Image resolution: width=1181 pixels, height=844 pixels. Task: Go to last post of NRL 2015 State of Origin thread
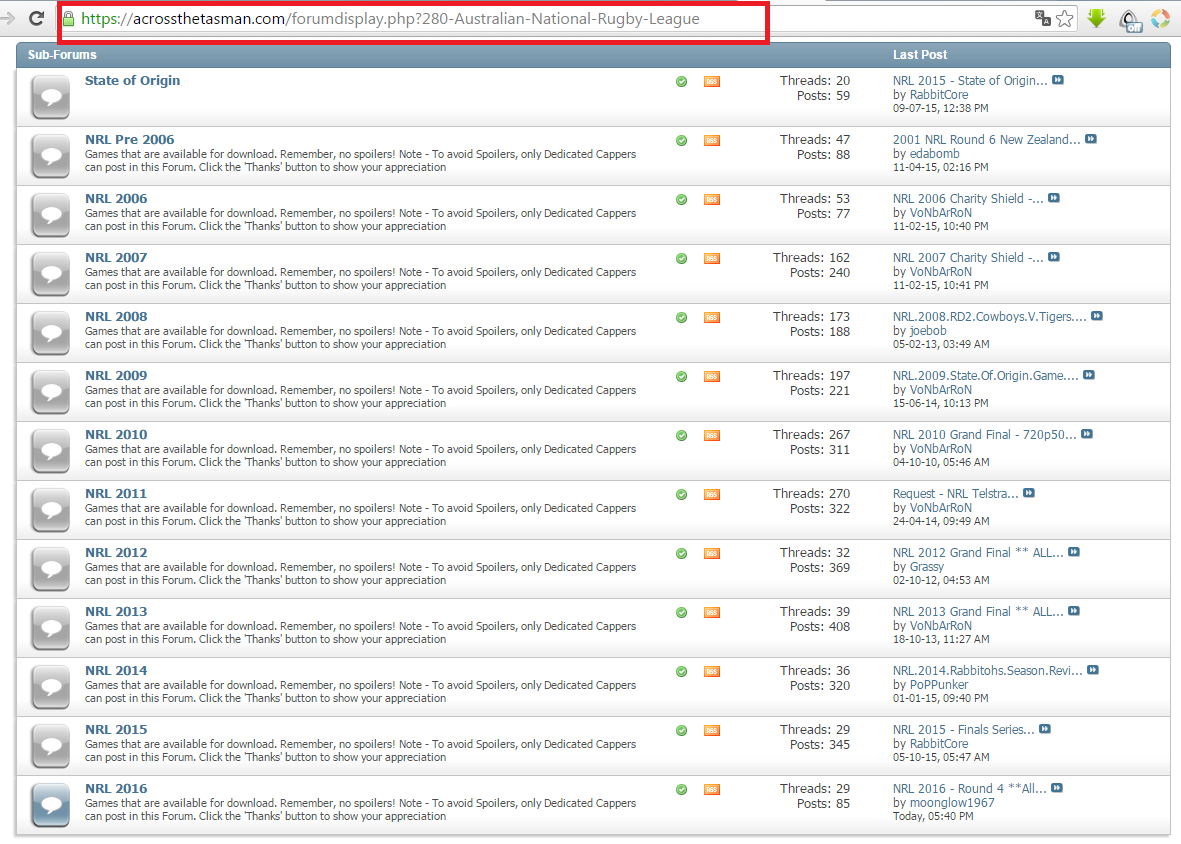click(x=1058, y=80)
